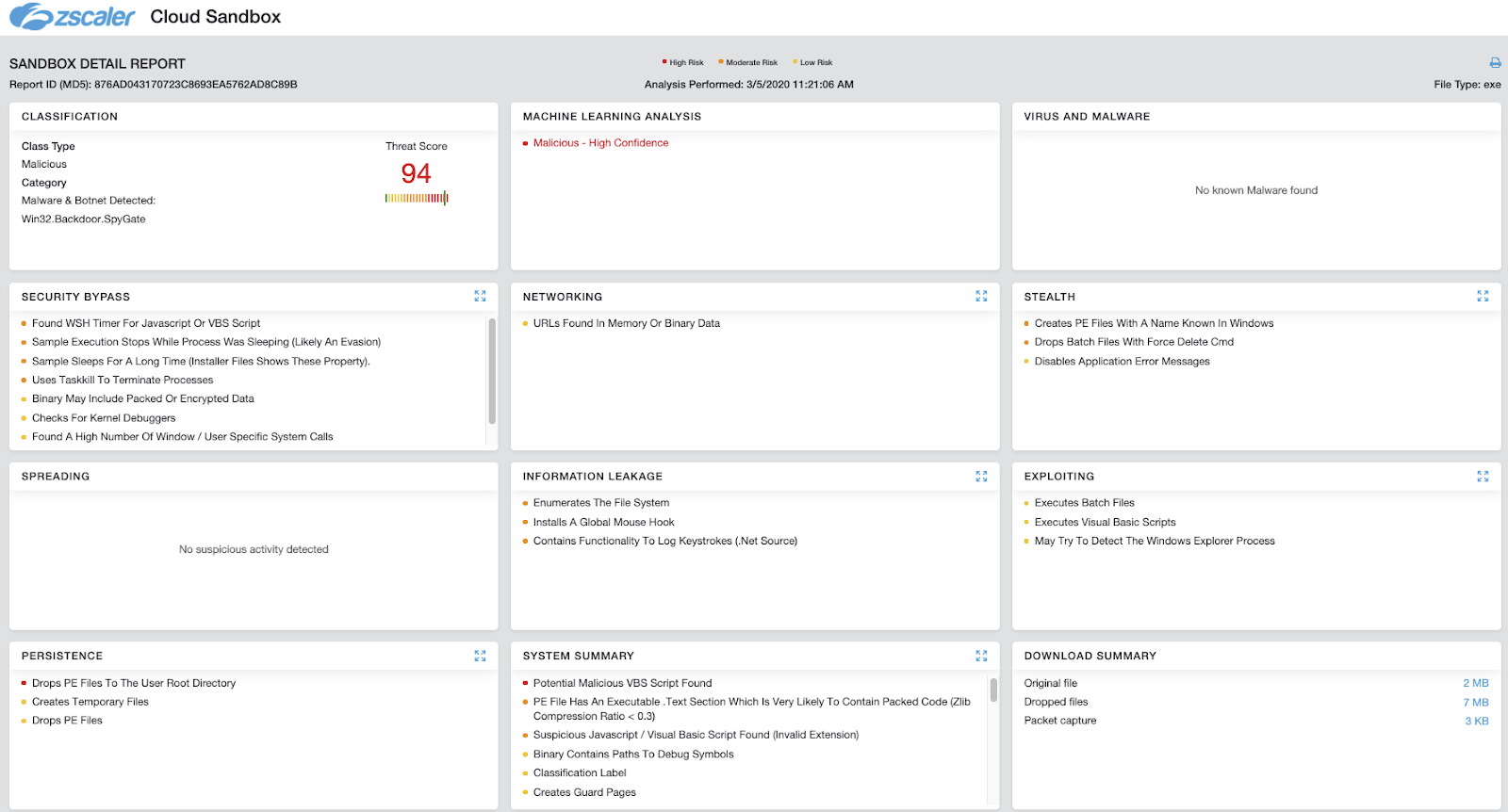Download the 3 KB packet capture
Image resolution: width=1508 pixels, height=812 pixels.
[x=1477, y=721]
